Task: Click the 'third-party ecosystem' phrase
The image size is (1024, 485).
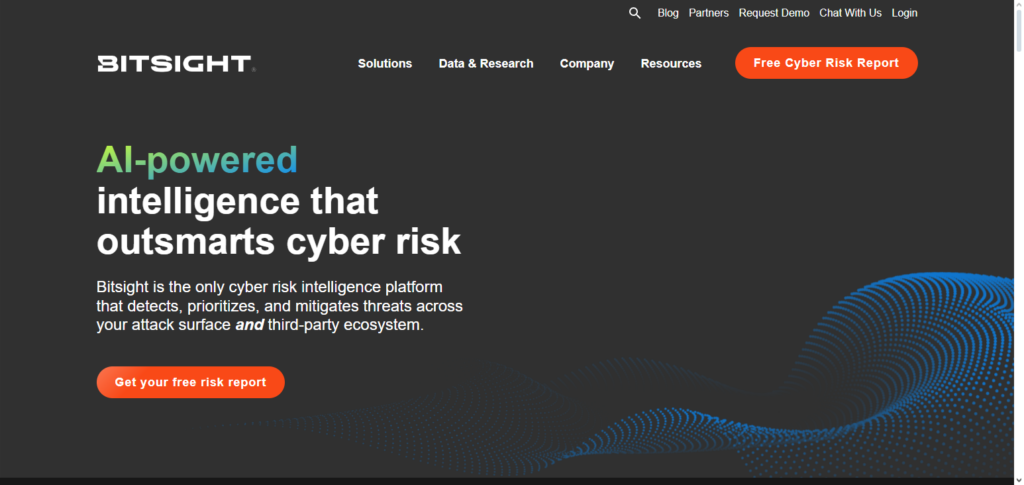Action: 346,326
